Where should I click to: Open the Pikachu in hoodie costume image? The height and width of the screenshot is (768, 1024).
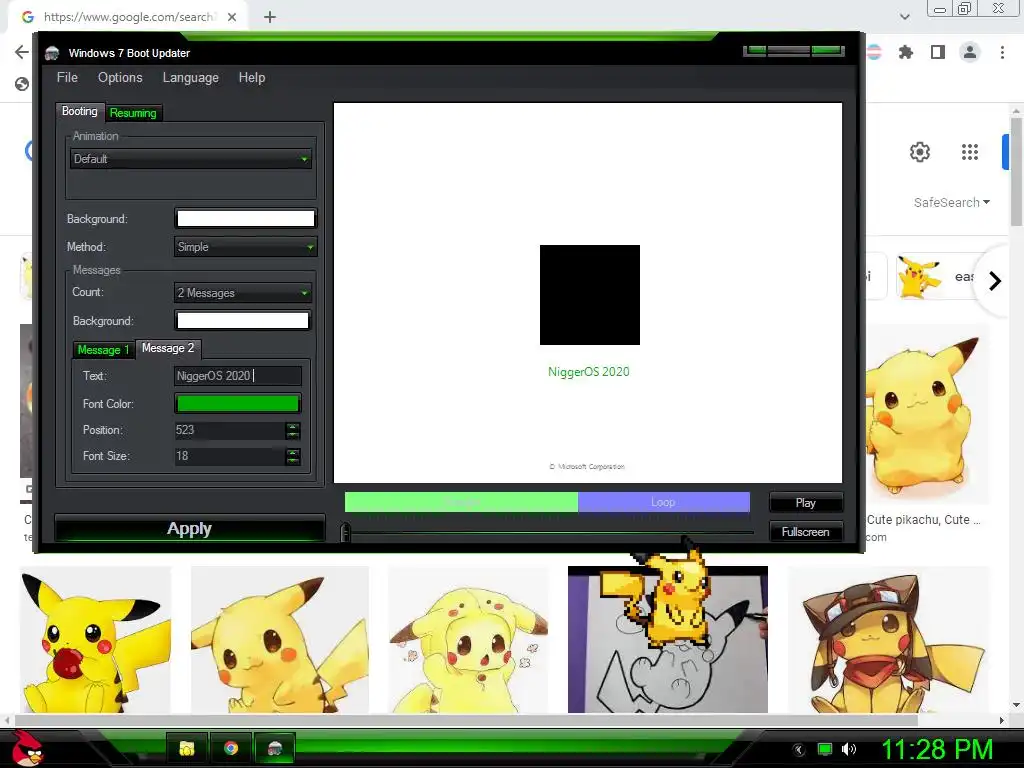click(468, 639)
